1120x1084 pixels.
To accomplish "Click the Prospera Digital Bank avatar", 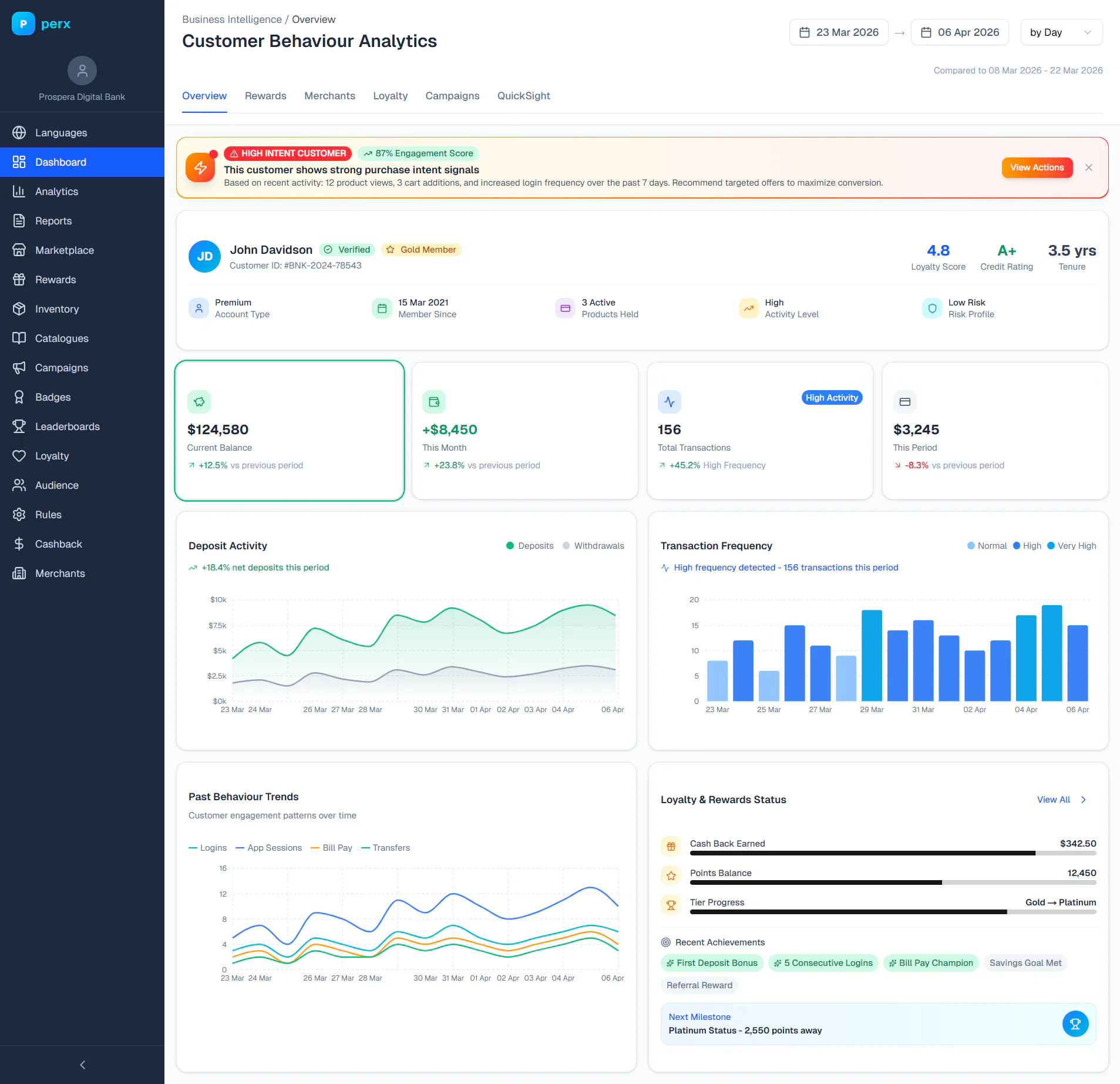I will pos(82,71).
